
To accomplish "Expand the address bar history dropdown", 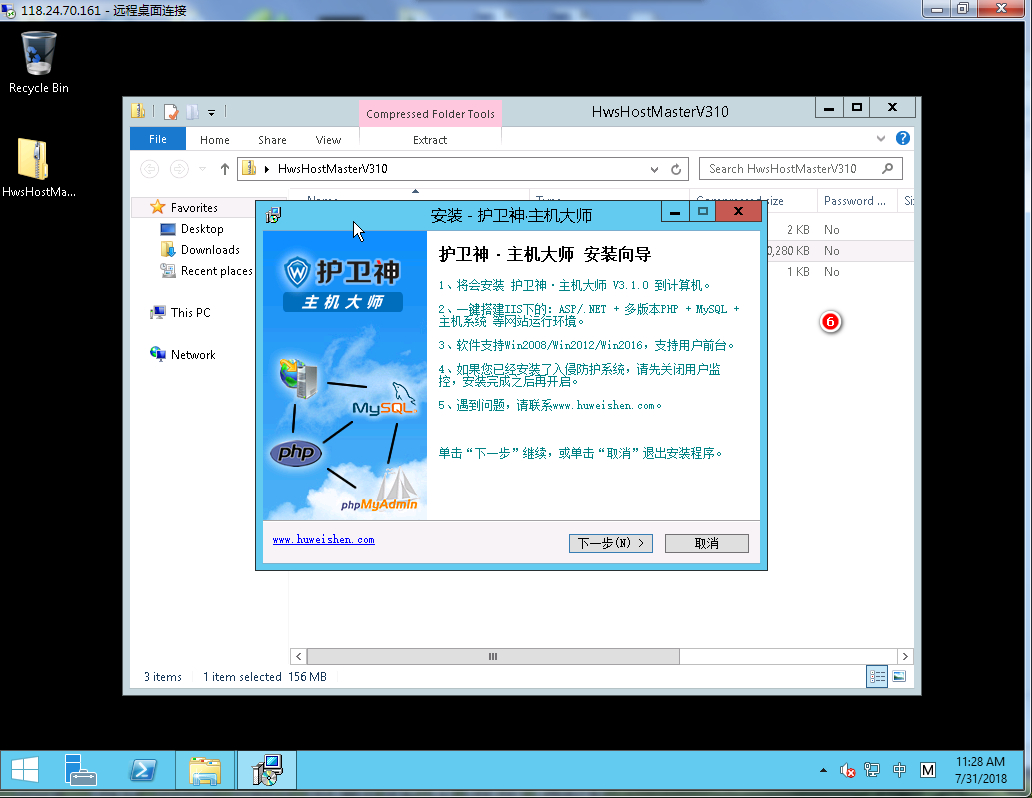I will (654, 170).
